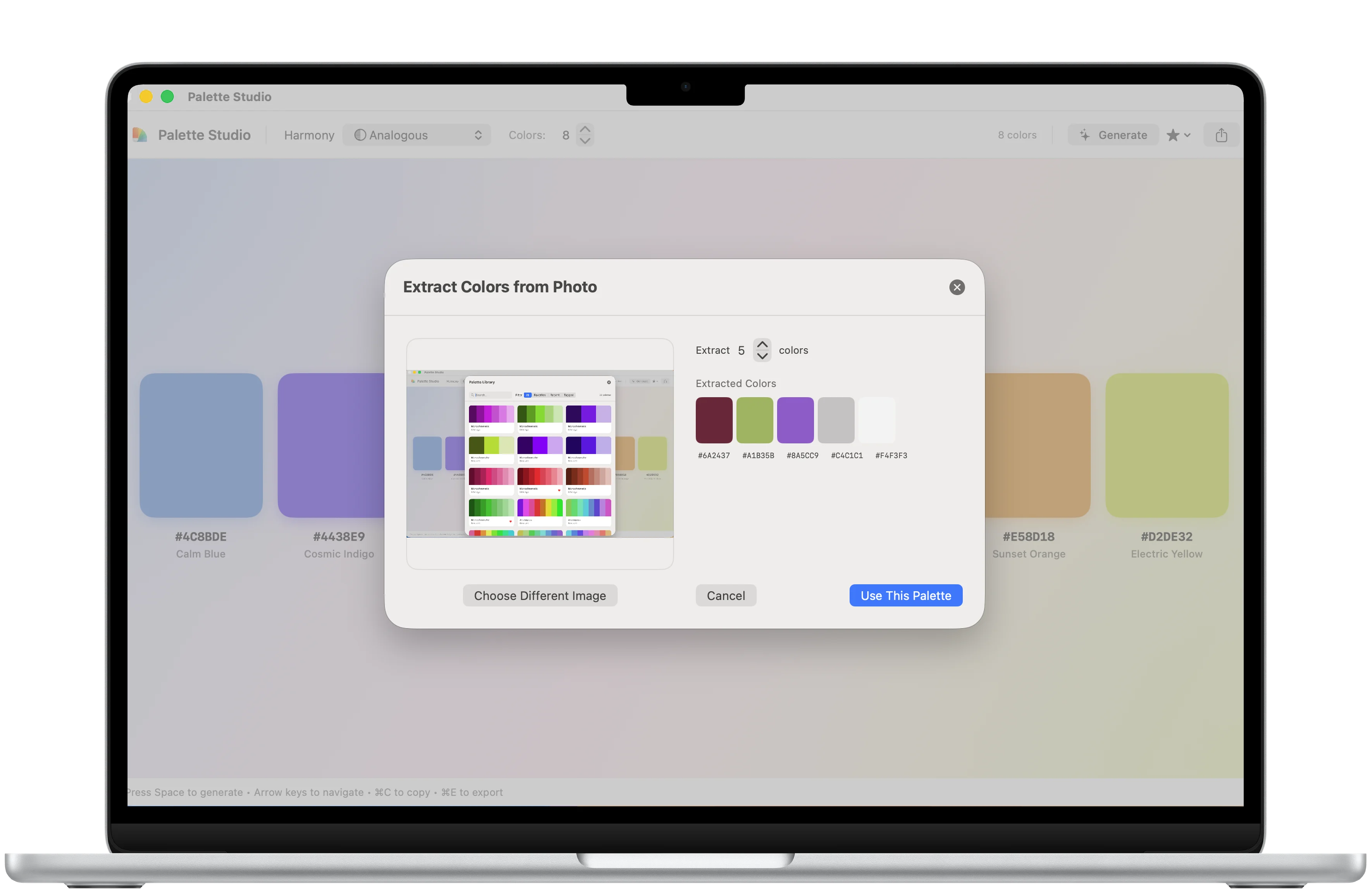Select the Electric Yellow #D2DE32 swatch
Image resolution: width=1372 pixels, height=891 pixels.
1166,445
